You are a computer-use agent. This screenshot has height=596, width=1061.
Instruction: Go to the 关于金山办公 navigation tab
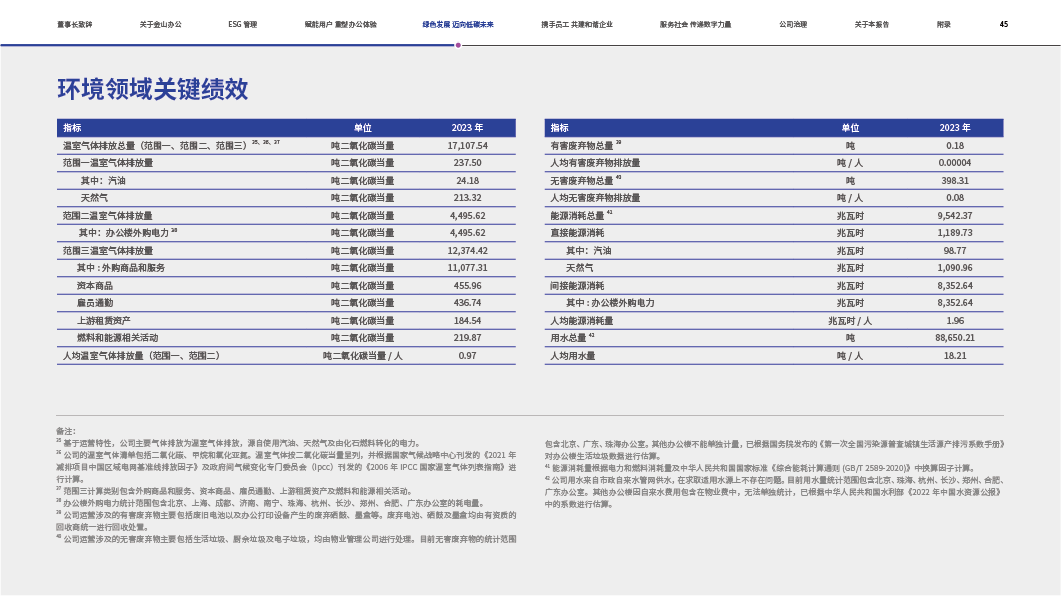pyautogui.click(x=160, y=23)
